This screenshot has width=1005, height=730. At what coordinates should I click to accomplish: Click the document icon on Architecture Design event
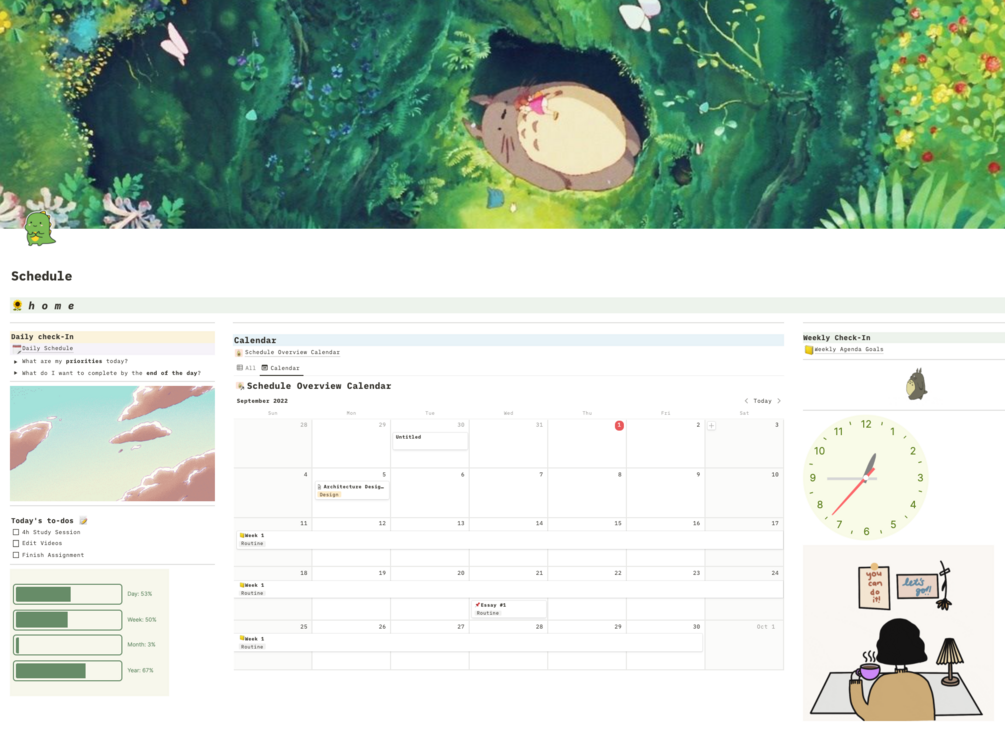pos(319,487)
